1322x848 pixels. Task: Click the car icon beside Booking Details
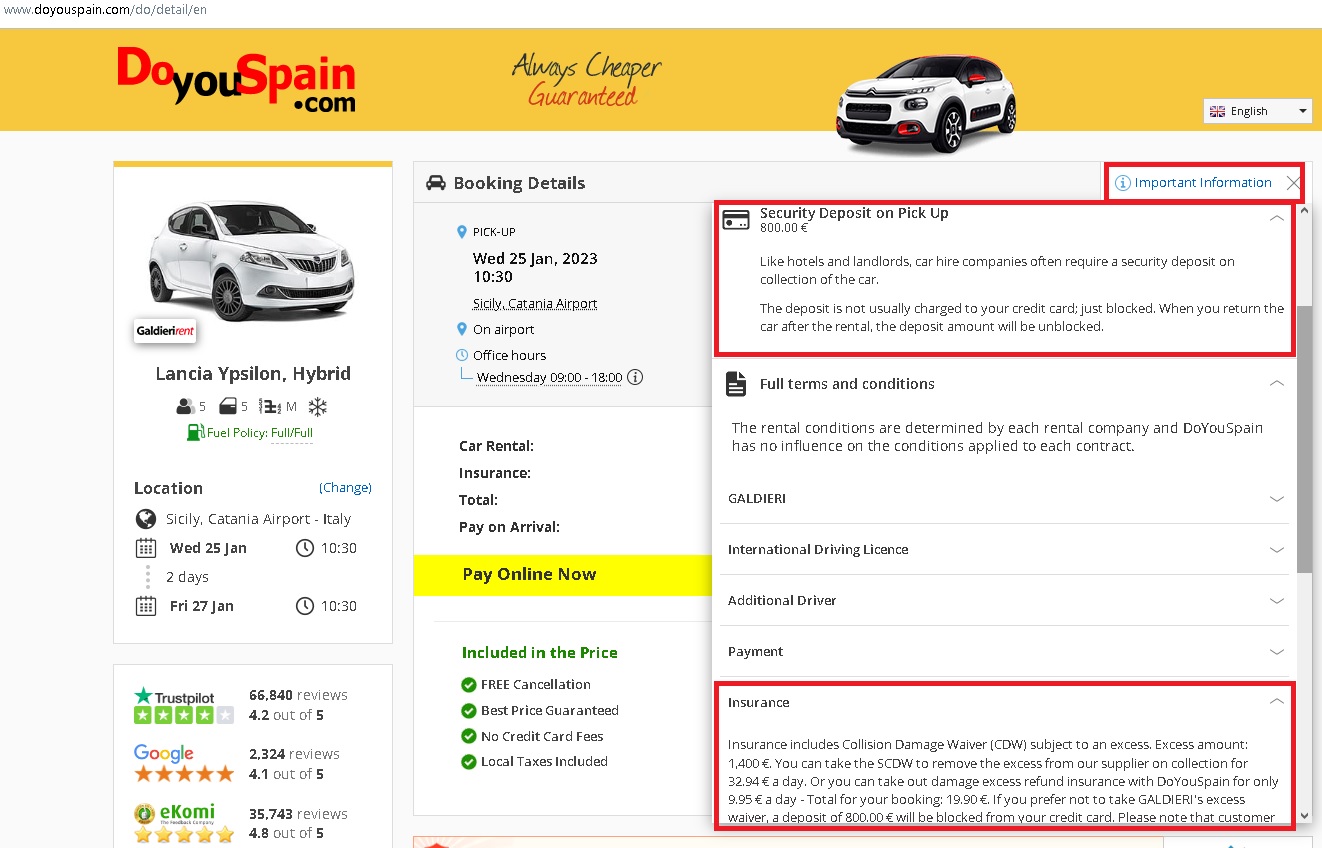435,183
